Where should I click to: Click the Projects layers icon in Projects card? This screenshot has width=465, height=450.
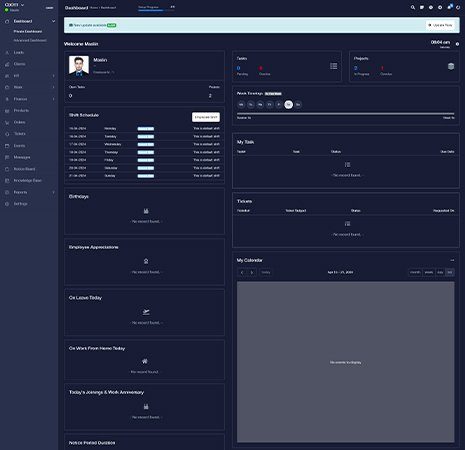[x=451, y=66]
